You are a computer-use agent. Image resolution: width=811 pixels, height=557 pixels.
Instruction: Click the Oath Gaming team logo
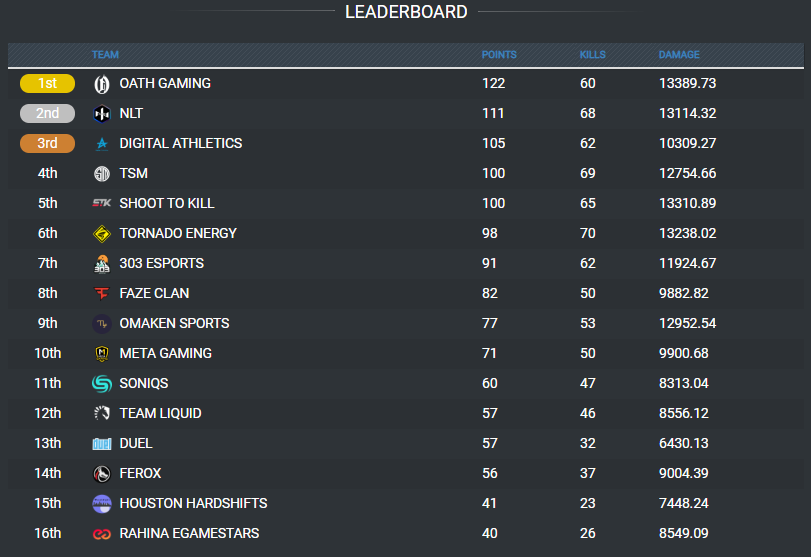coord(102,84)
